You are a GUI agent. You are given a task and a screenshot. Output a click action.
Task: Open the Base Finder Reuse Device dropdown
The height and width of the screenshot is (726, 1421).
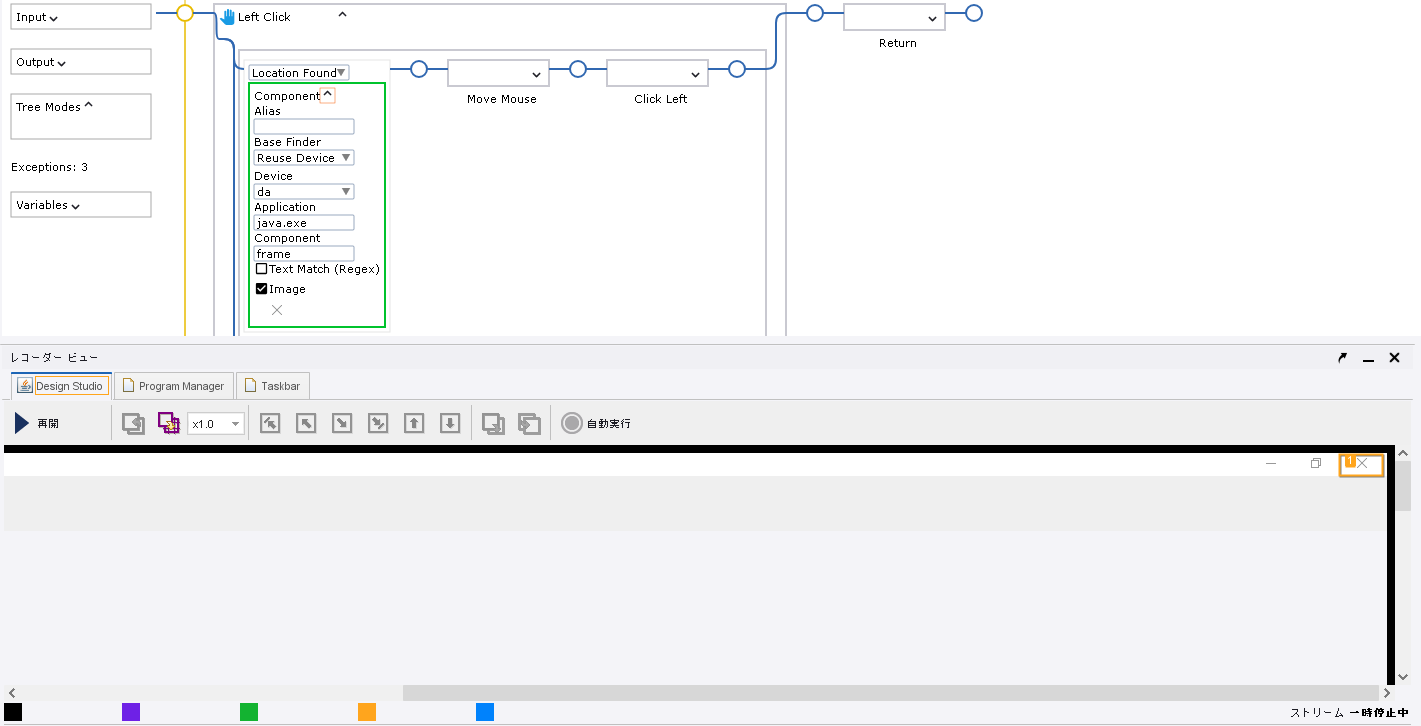pyautogui.click(x=304, y=158)
